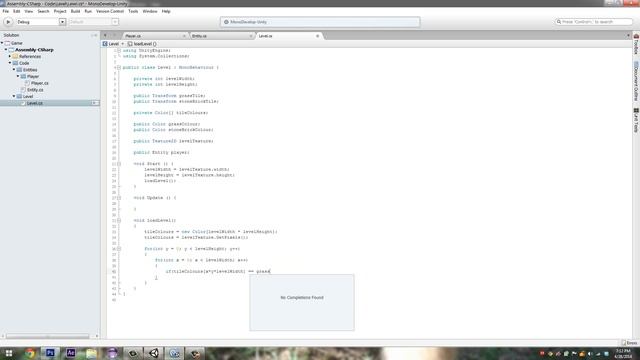640x360 pixels.
Task: Fold the Start() method region
Action: (119, 164)
